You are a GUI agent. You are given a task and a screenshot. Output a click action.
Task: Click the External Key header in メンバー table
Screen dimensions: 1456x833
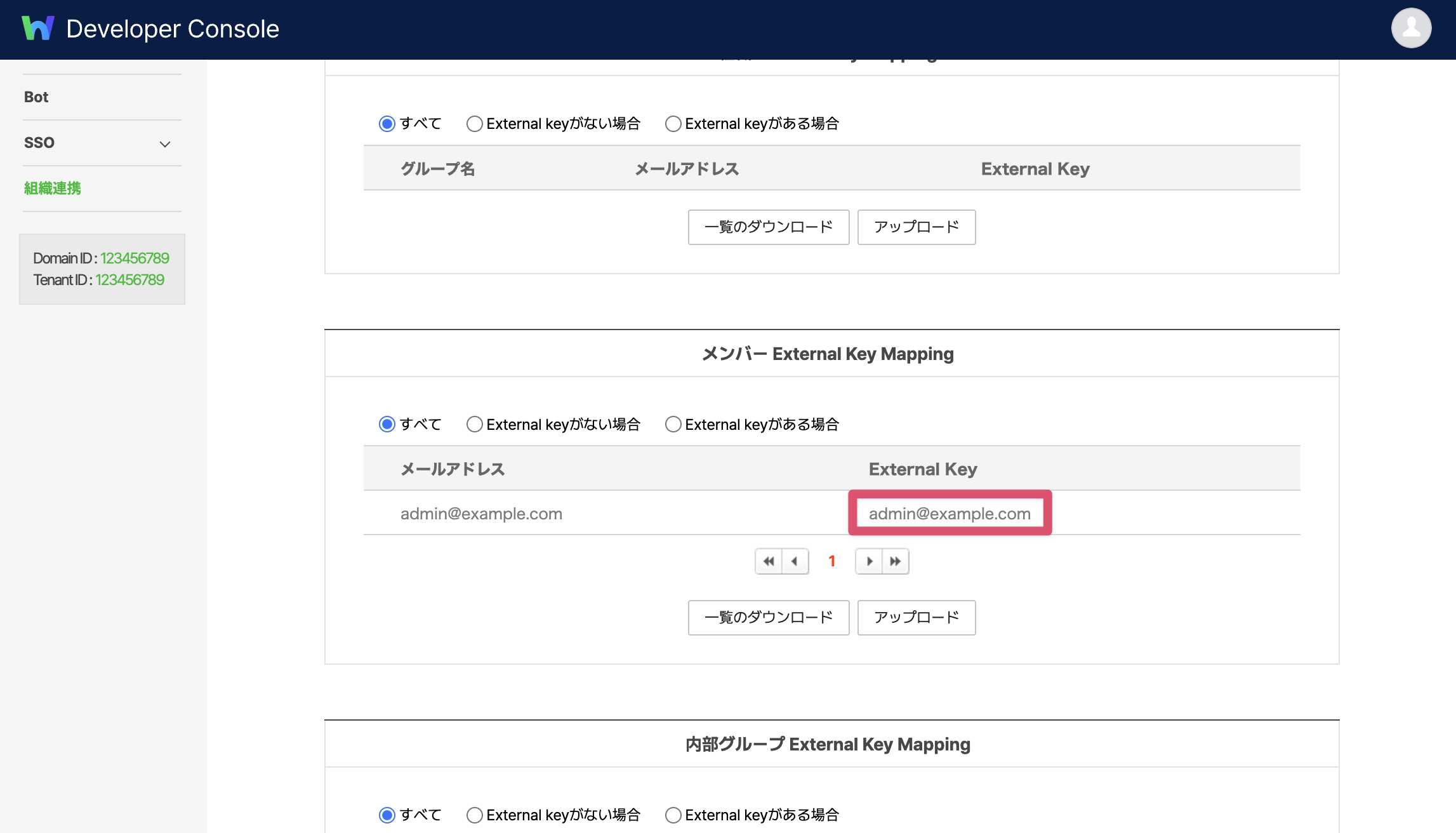pyautogui.click(x=923, y=469)
